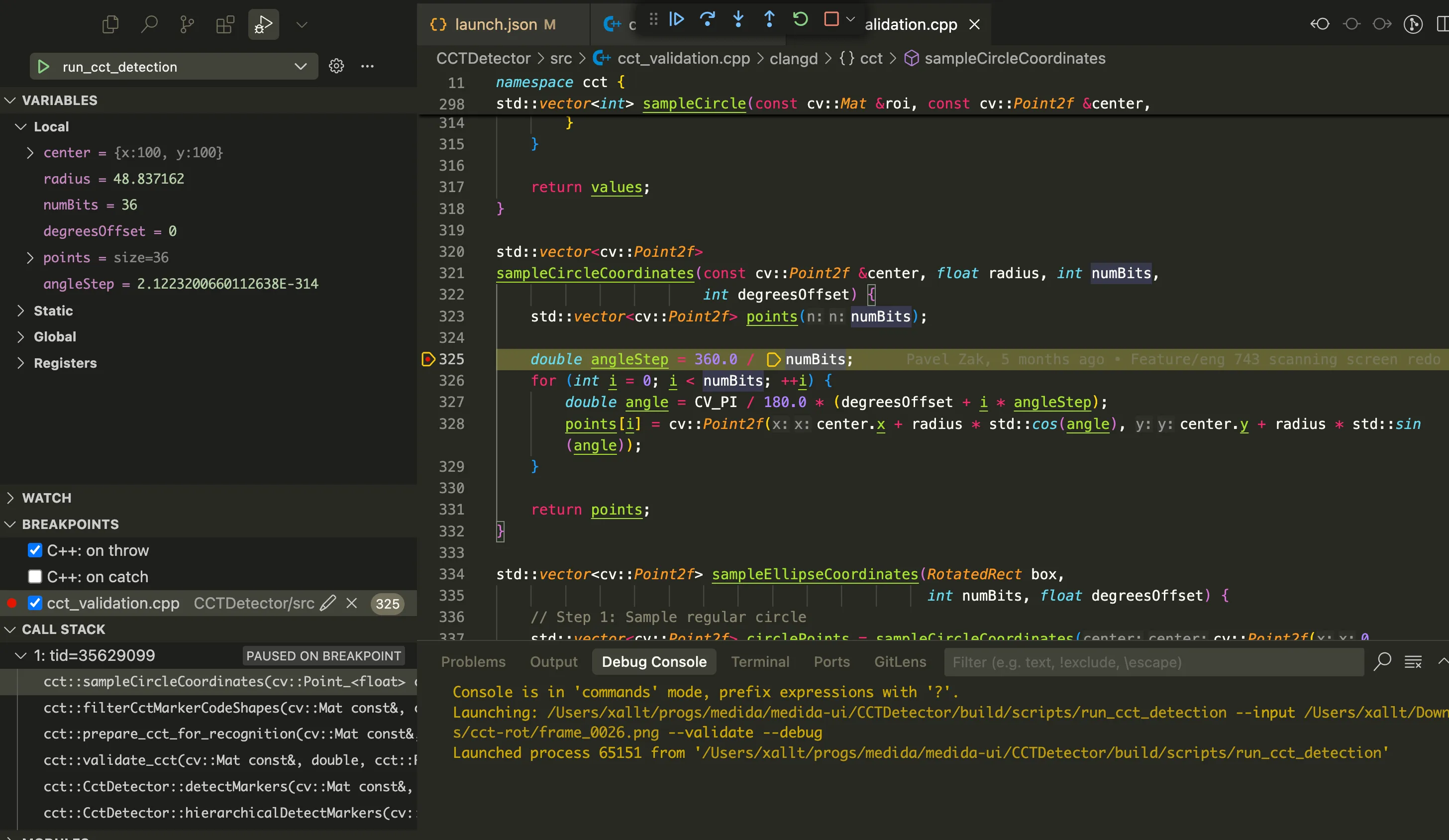Collapse the Local scope in Variables
This screenshot has width=1449, height=840.
click(21, 126)
